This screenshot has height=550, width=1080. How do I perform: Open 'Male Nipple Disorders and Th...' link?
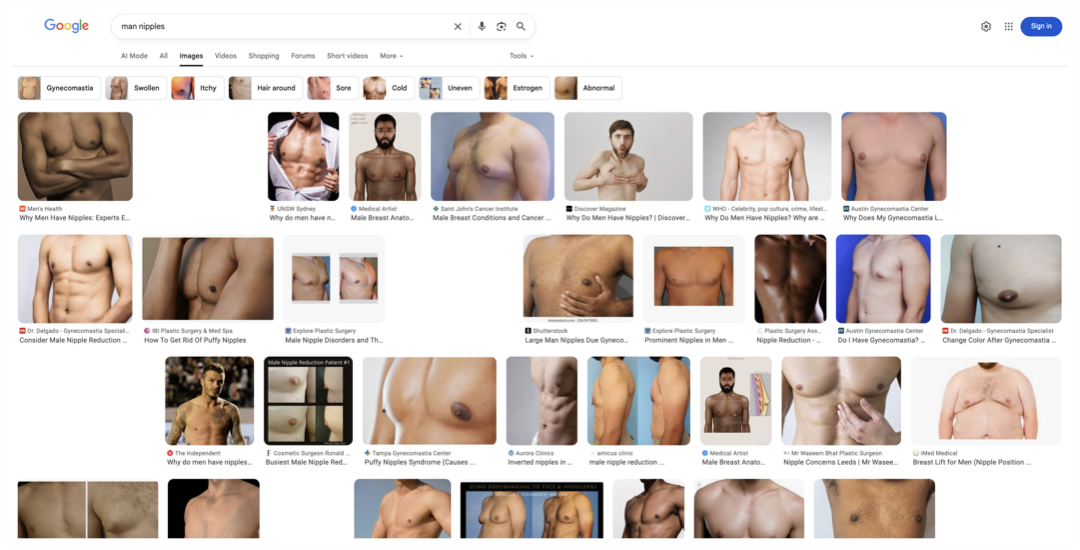[334, 340]
